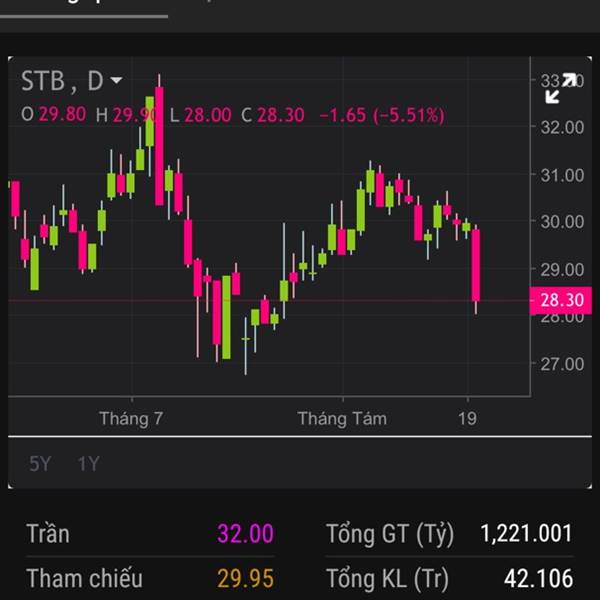This screenshot has height=600, width=600.
Task: Click the Tổng KL (Tr) label
Action: click(x=387, y=579)
